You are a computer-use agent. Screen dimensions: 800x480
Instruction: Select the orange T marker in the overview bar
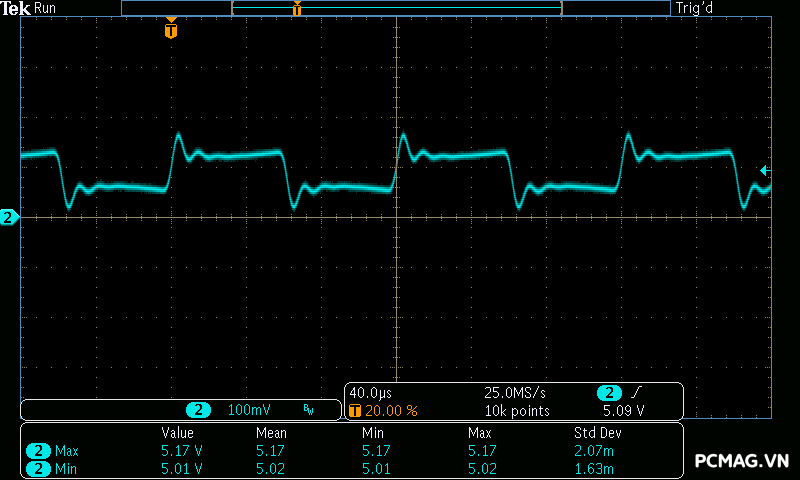(297, 9)
